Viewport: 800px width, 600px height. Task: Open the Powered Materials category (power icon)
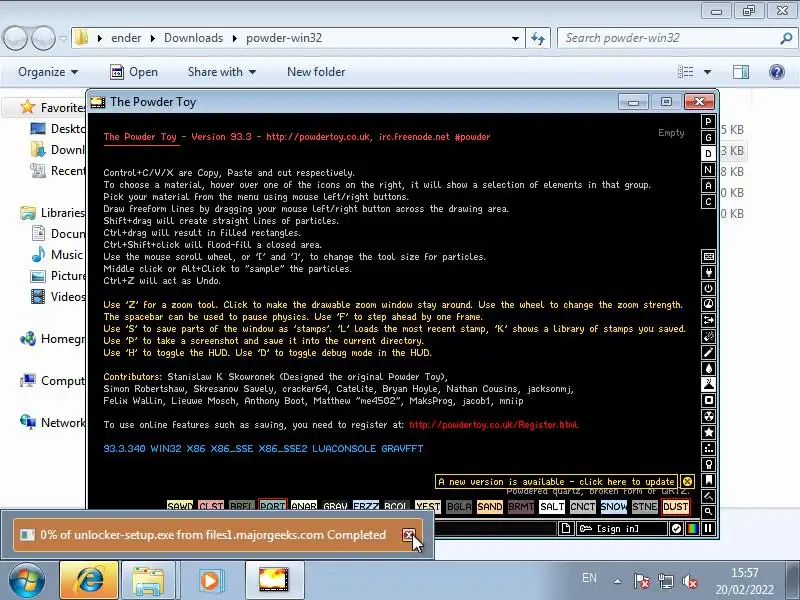(x=708, y=288)
